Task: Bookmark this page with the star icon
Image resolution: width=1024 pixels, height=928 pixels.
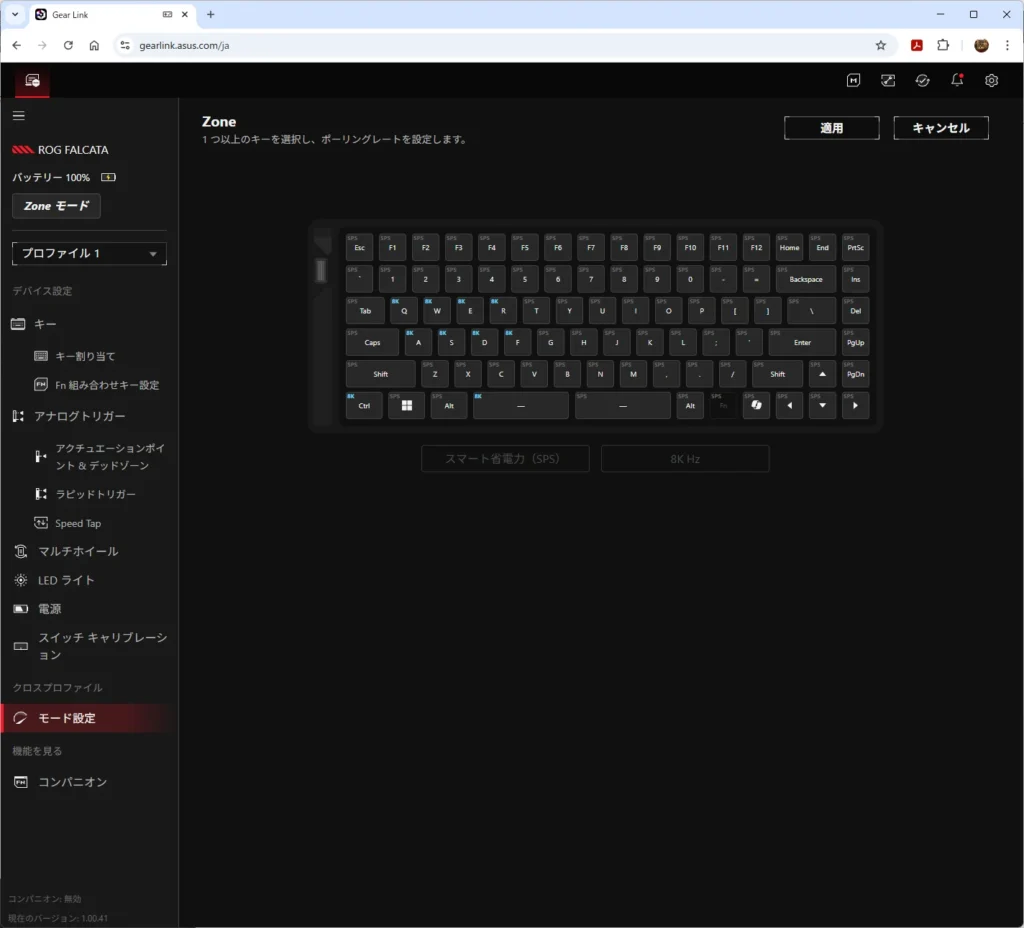Action: (881, 45)
